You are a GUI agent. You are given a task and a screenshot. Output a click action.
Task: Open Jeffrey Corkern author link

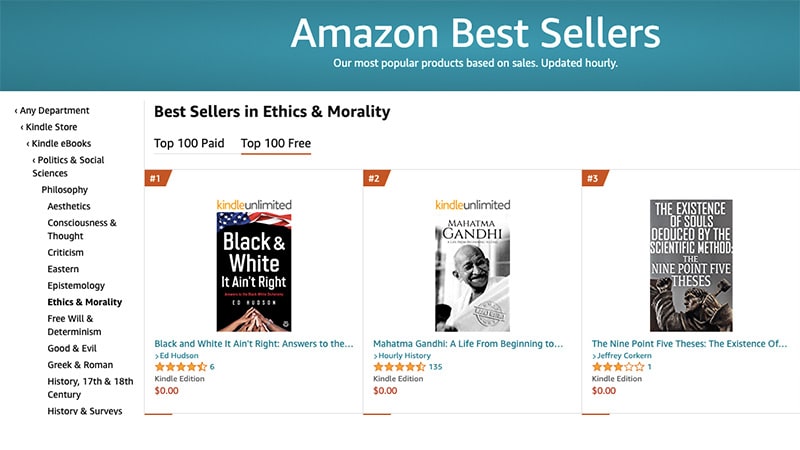coord(625,356)
